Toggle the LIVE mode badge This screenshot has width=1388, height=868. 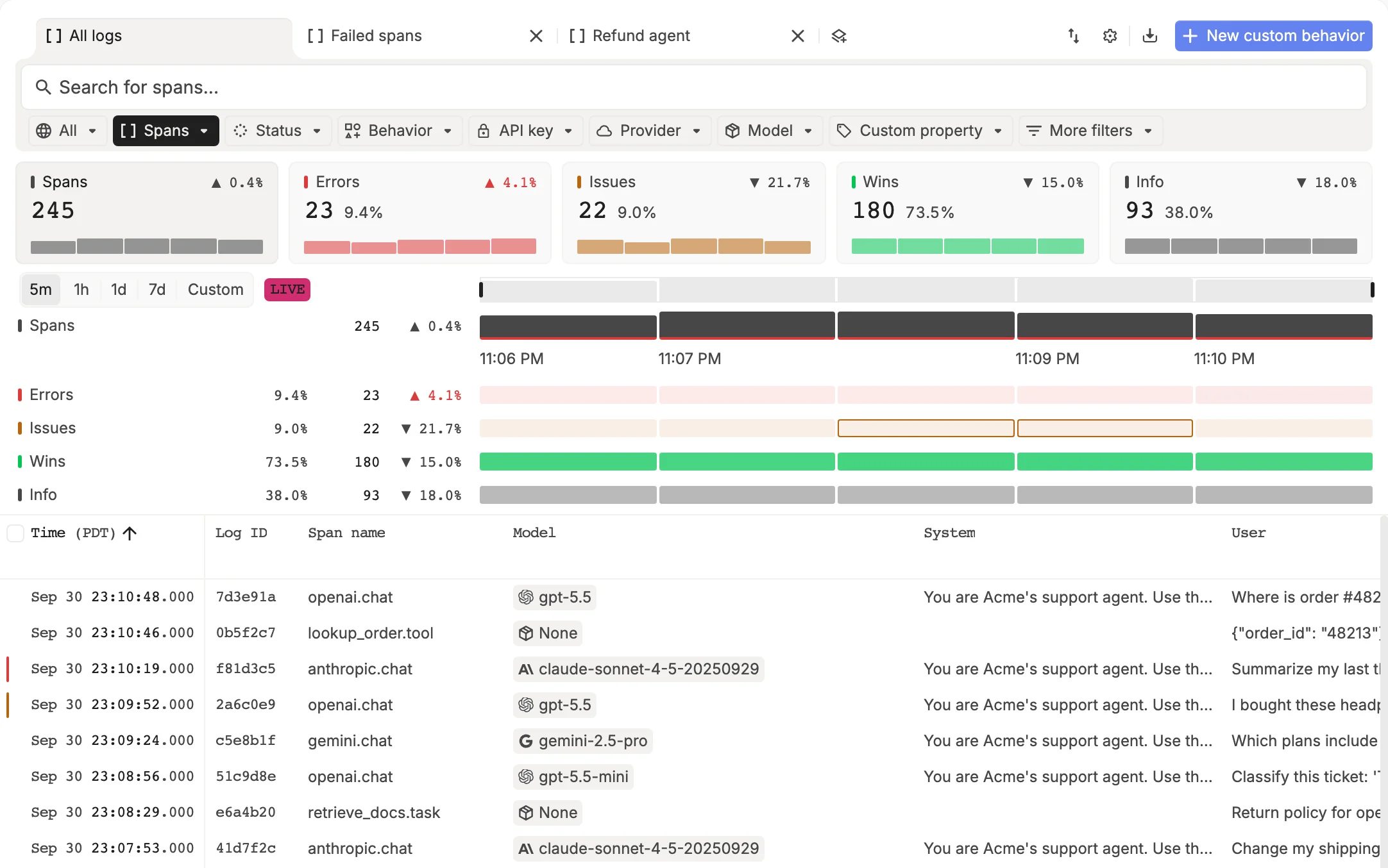click(287, 289)
